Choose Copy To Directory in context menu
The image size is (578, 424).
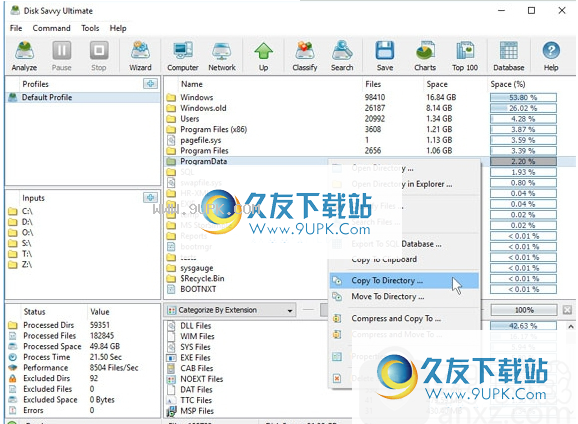pos(404,281)
